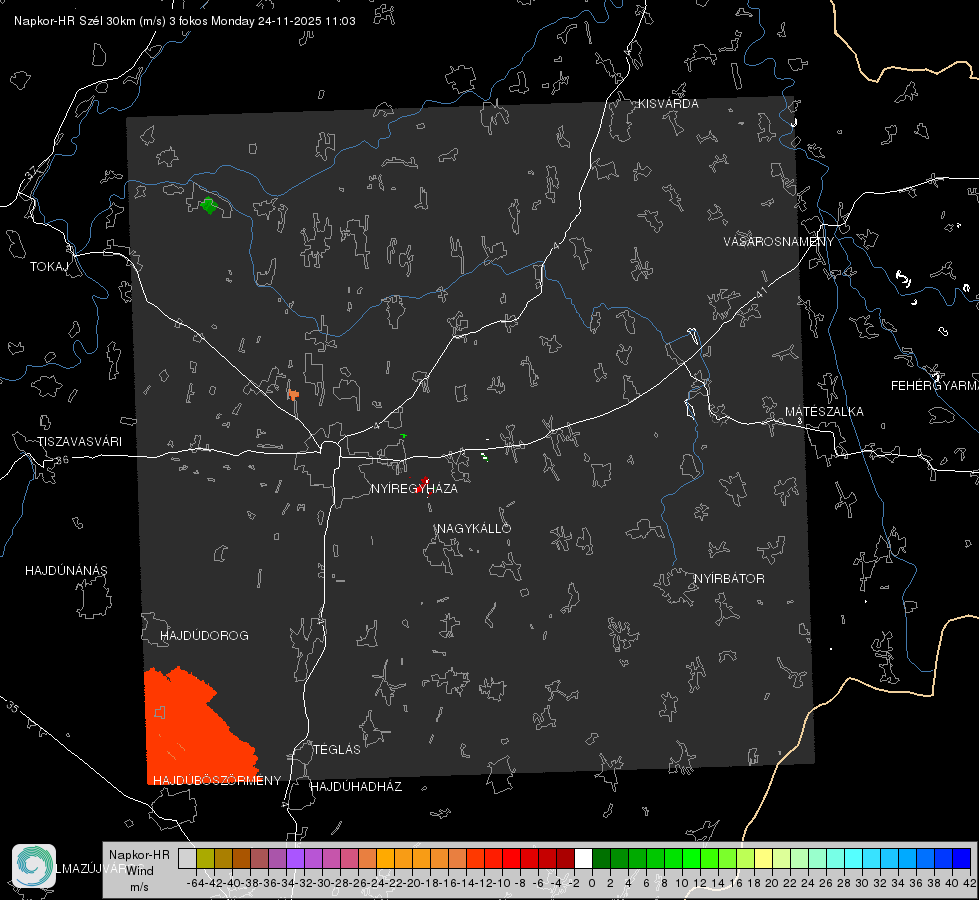Viewport: 979px width, 900px height.
Task: Click the 42 value at legend end
Action: pyautogui.click(x=969, y=883)
